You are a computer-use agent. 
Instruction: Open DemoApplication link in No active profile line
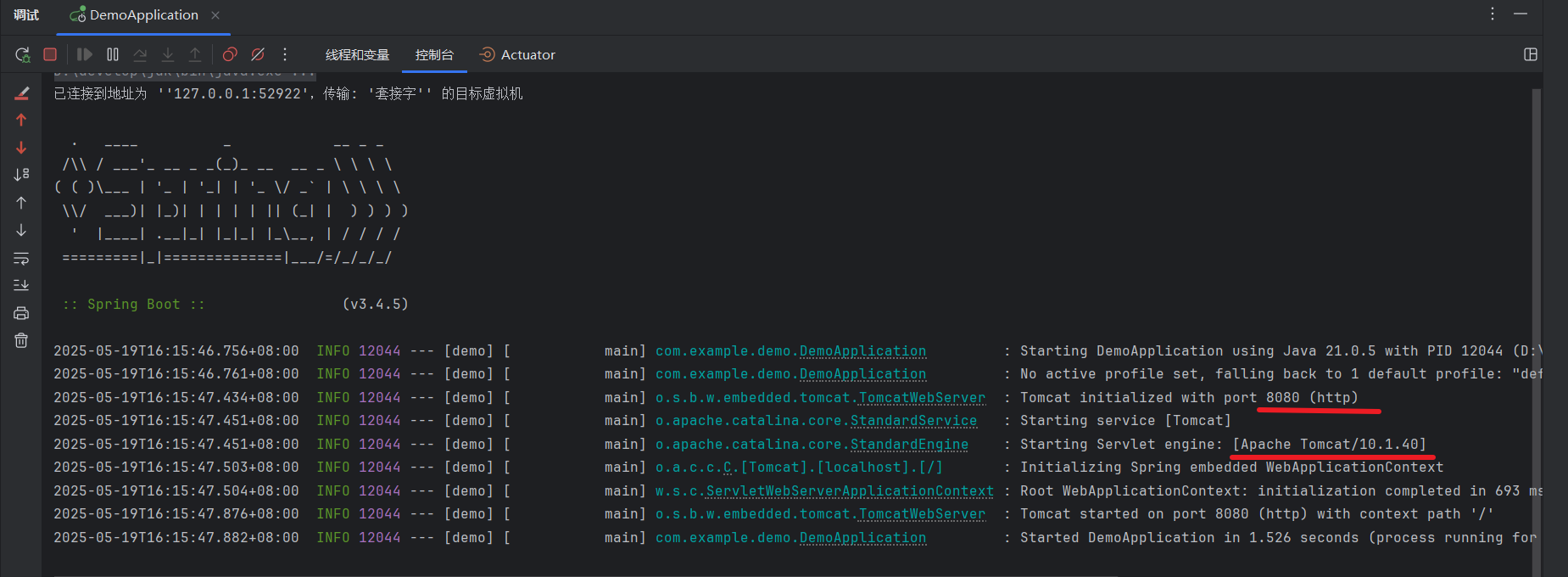[862, 374]
